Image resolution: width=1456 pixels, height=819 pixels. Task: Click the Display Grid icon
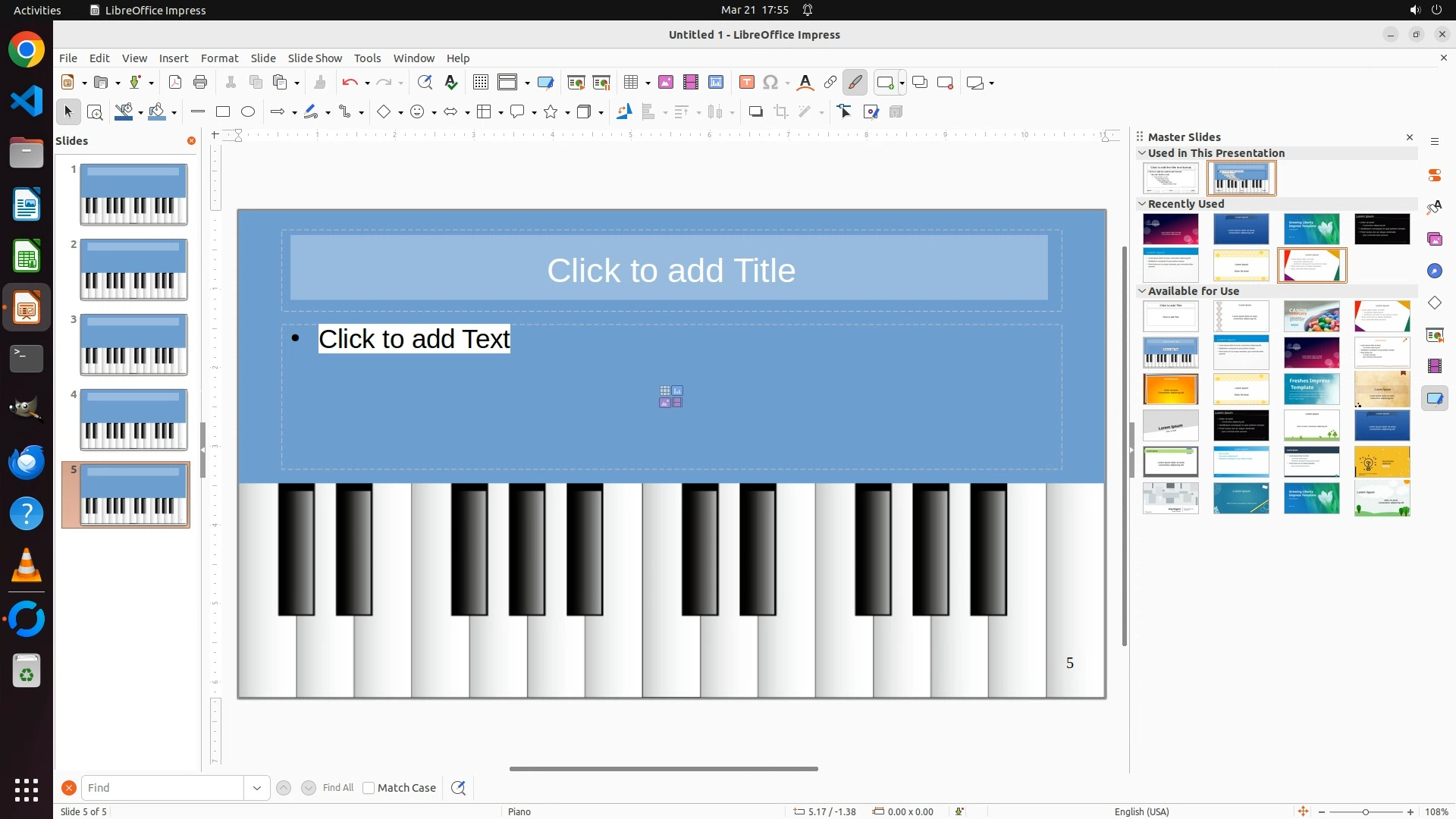click(481, 83)
